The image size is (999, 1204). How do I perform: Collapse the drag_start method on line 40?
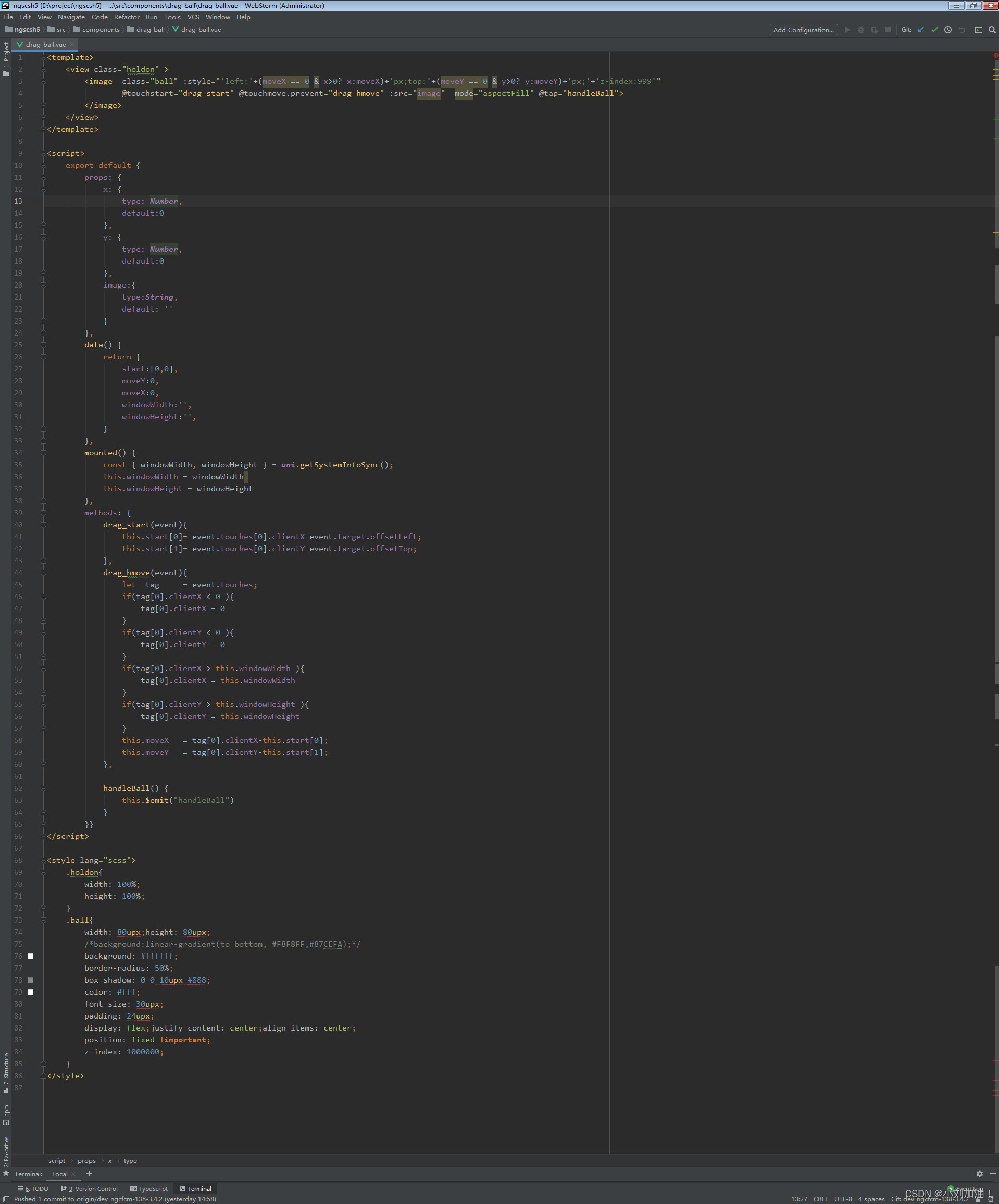tap(44, 525)
